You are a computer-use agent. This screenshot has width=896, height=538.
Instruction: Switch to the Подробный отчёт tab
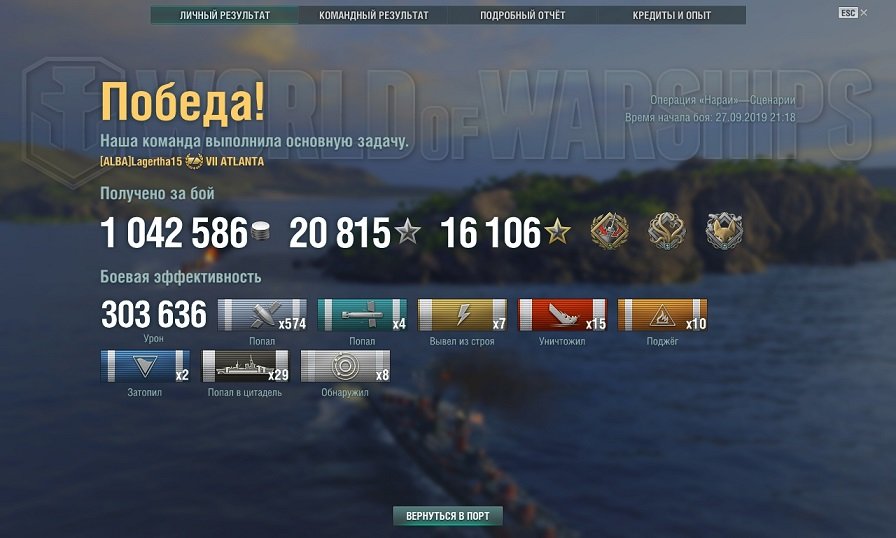(x=522, y=15)
